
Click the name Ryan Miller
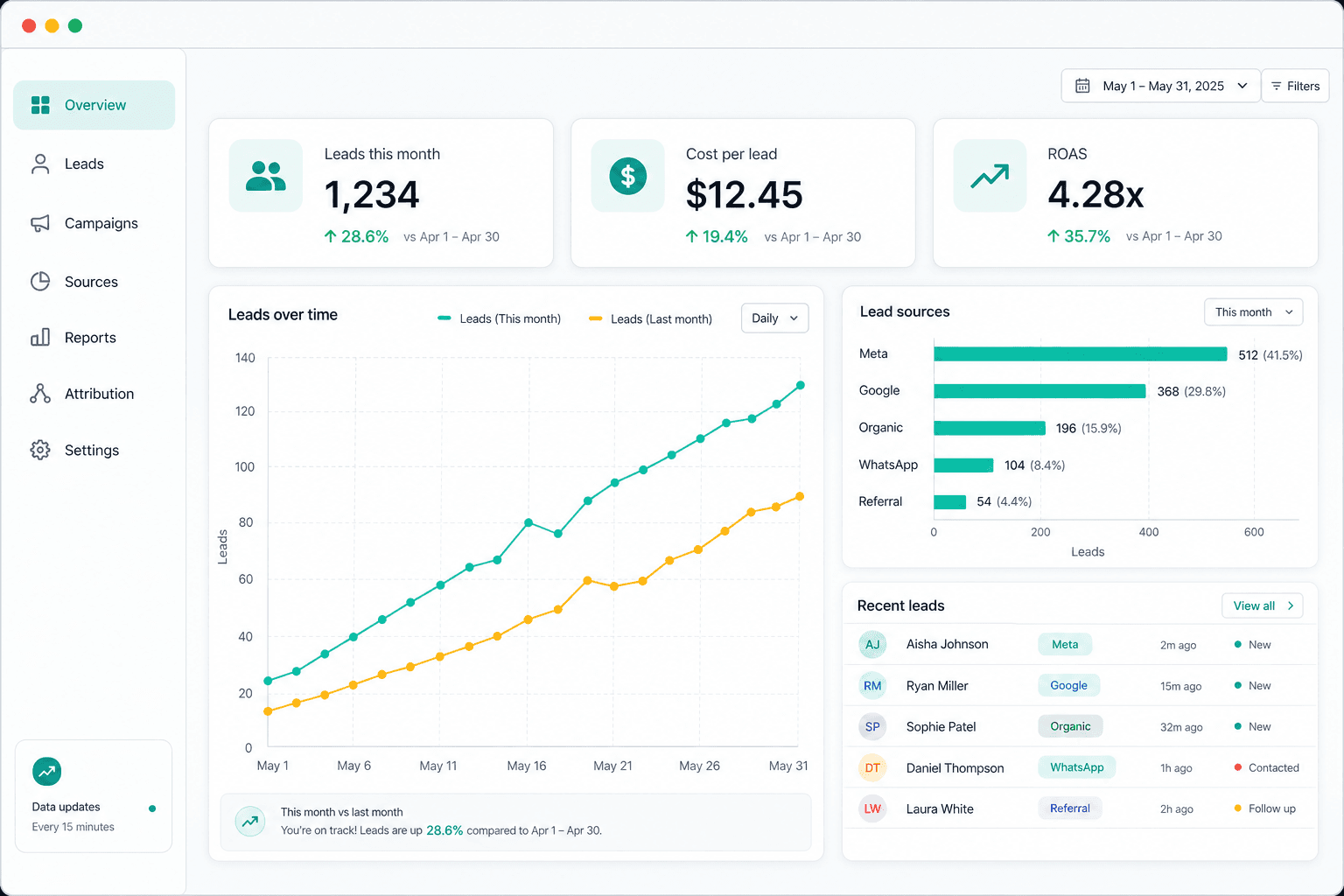point(937,686)
